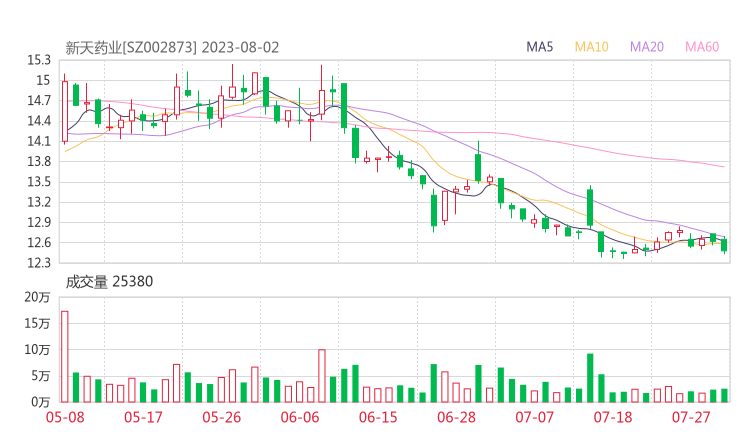This screenshot has width=740, height=440.
Task: Click the 5万 volume axis label
Action: (41, 376)
